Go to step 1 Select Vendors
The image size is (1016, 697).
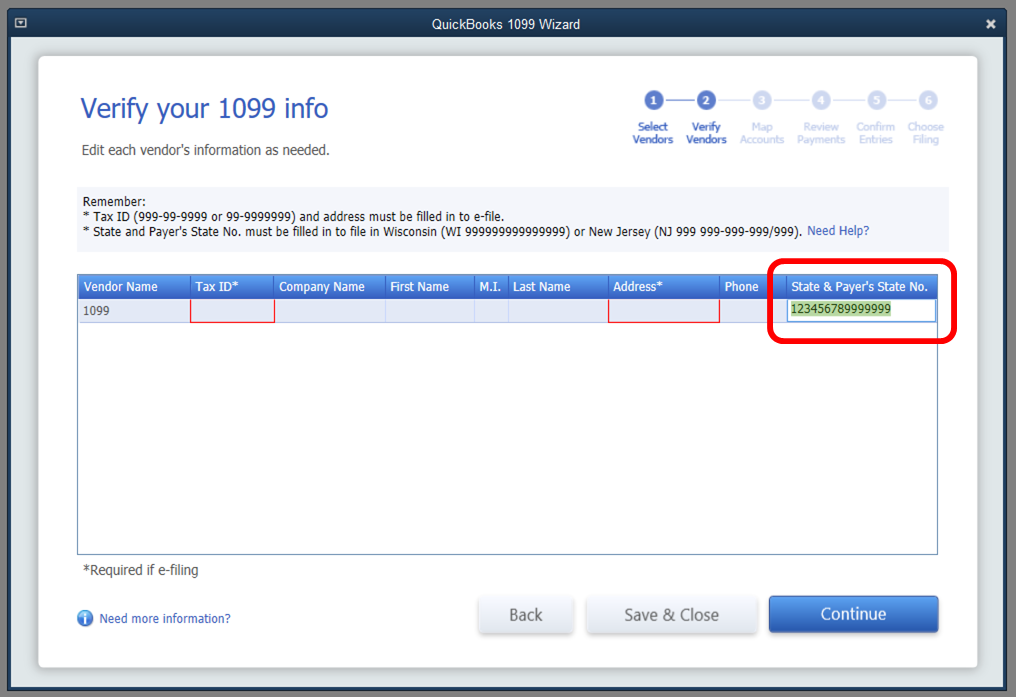(652, 118)
